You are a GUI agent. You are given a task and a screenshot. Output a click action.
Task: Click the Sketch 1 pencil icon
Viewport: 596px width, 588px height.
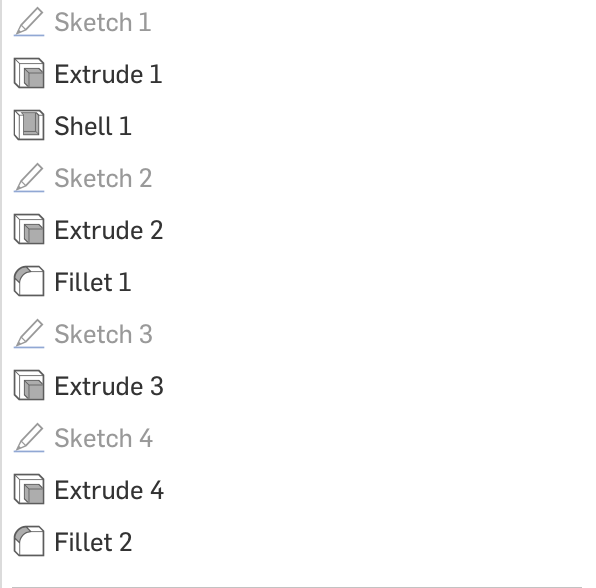coord(29,22)
